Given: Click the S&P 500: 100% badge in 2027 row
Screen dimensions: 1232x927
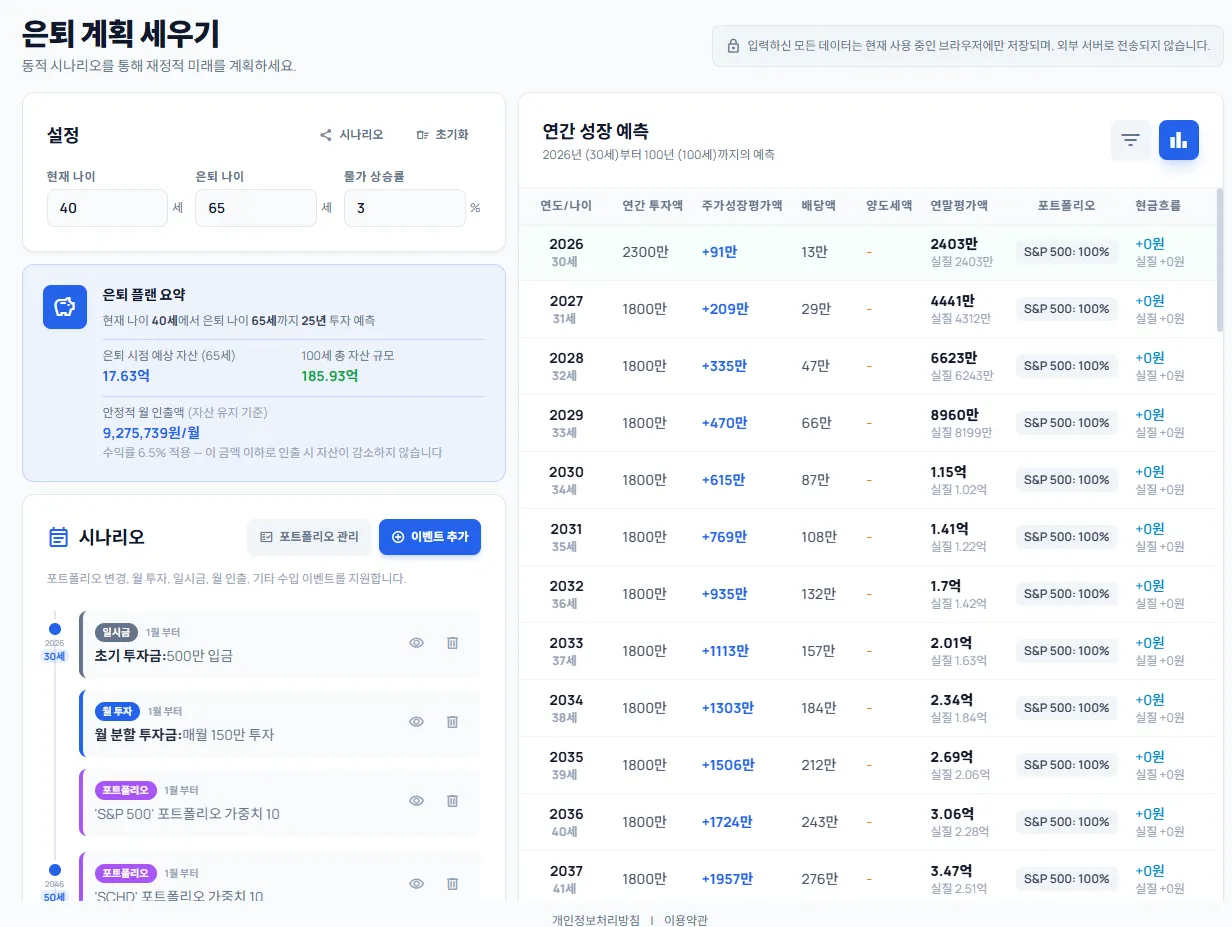Looking at the screenshot, I should coord(1066,309).
